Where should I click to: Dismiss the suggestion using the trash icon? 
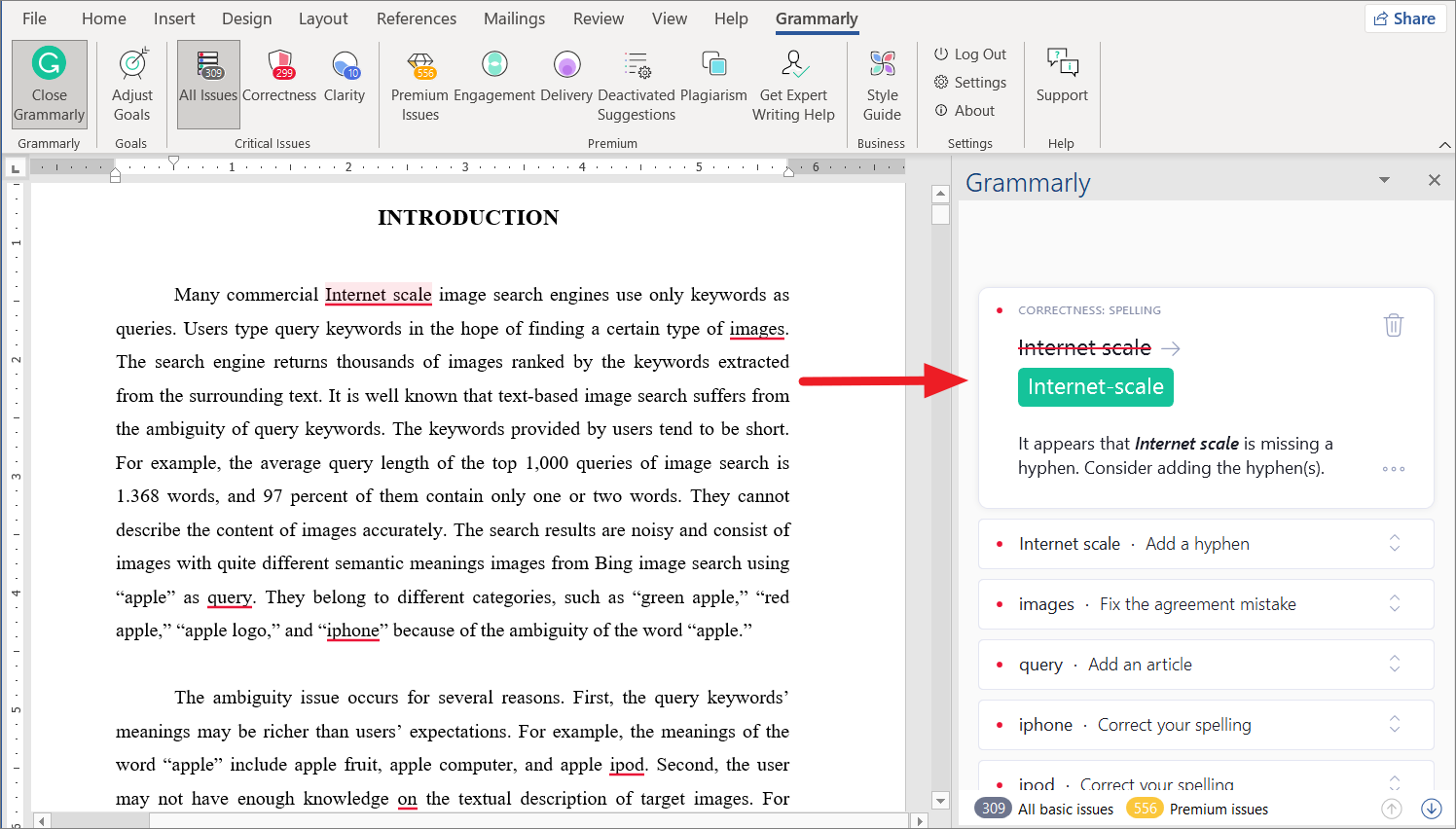[x=1393, y=325]
